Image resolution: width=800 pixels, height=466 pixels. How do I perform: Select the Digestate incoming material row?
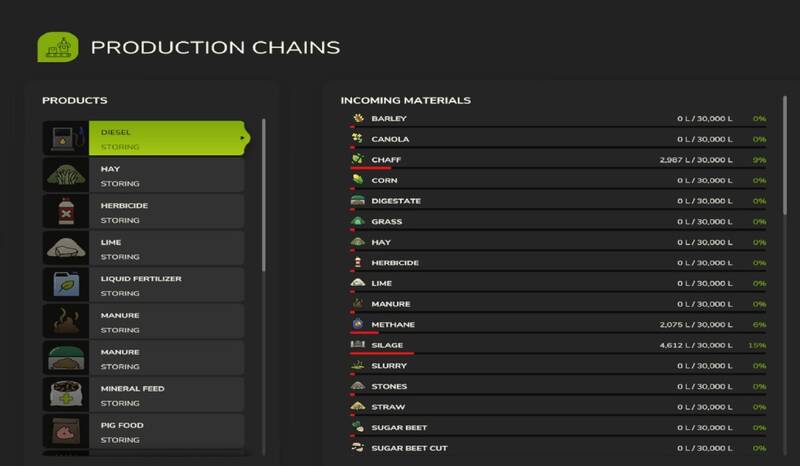click(557, 201)
